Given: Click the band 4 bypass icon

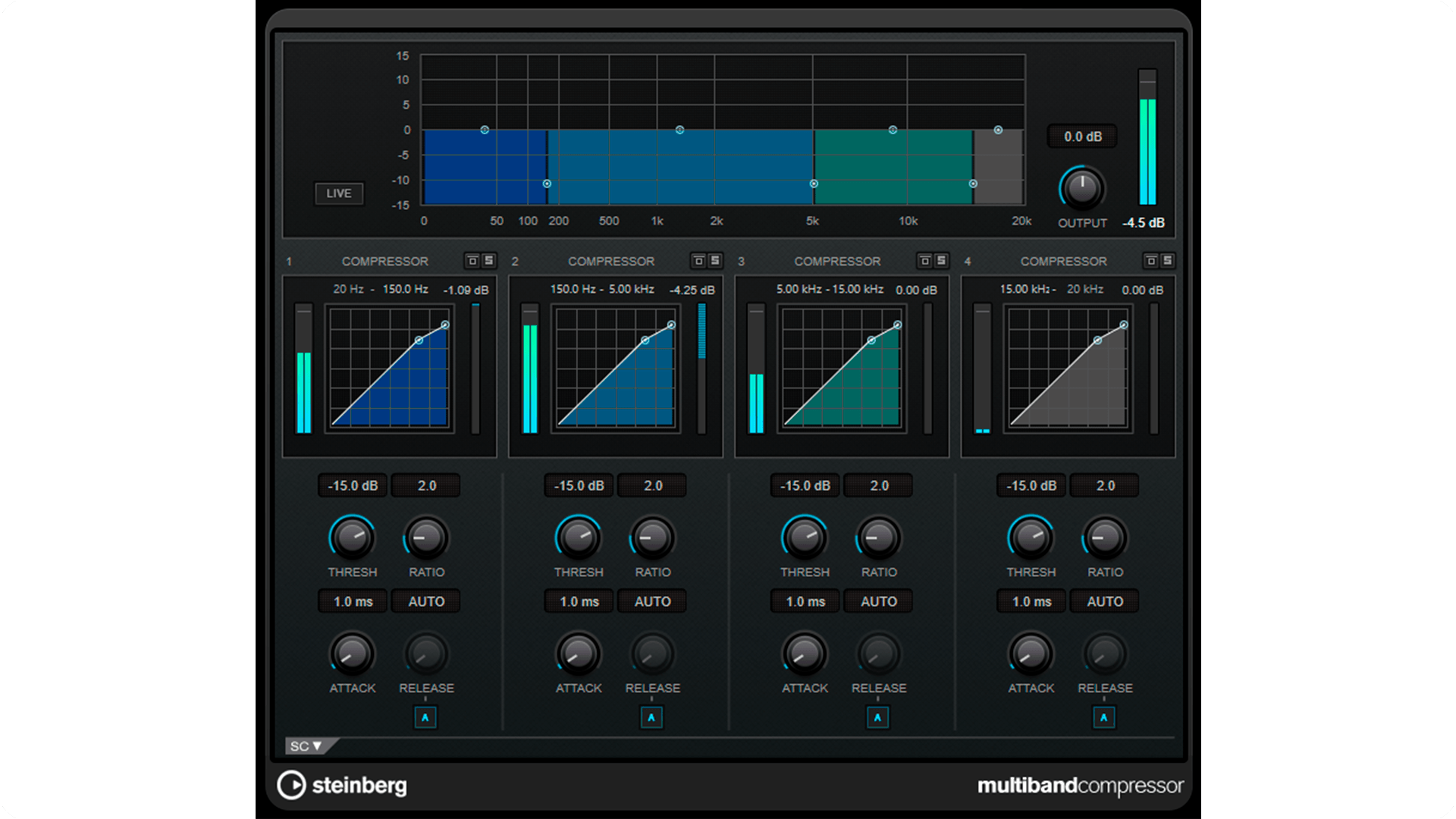Looking at the screenshot, I should pyautogui.click(x=1151, y=261).
